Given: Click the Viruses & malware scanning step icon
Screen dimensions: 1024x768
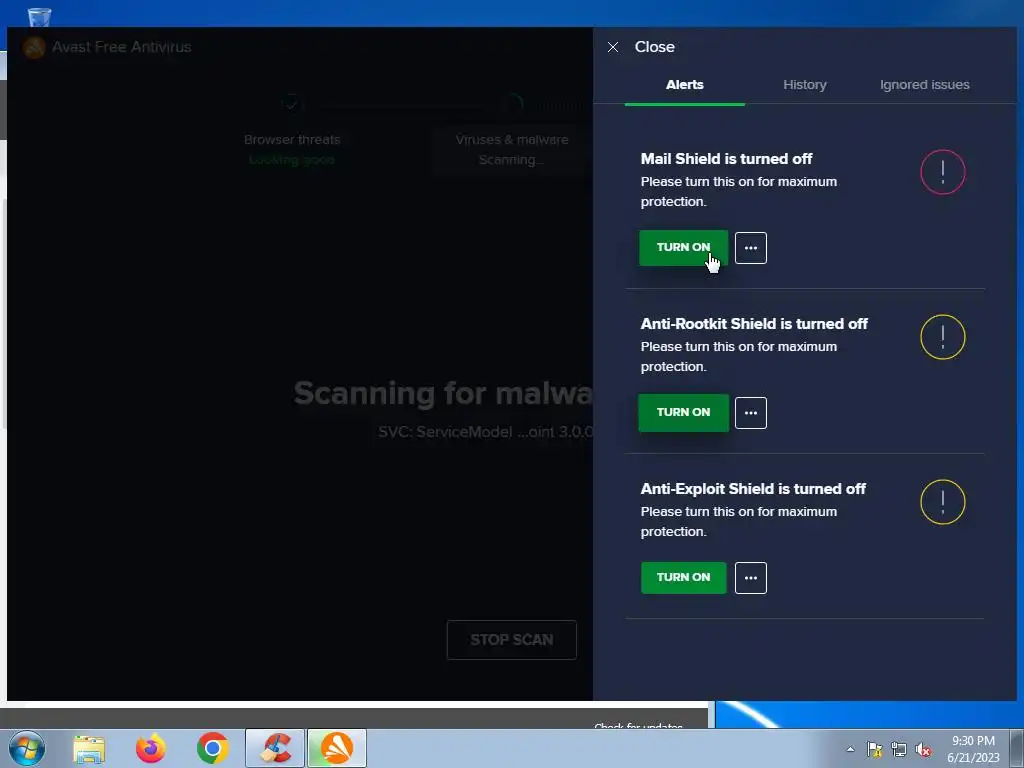Looking at the screenshot, I should click(512, 103).
